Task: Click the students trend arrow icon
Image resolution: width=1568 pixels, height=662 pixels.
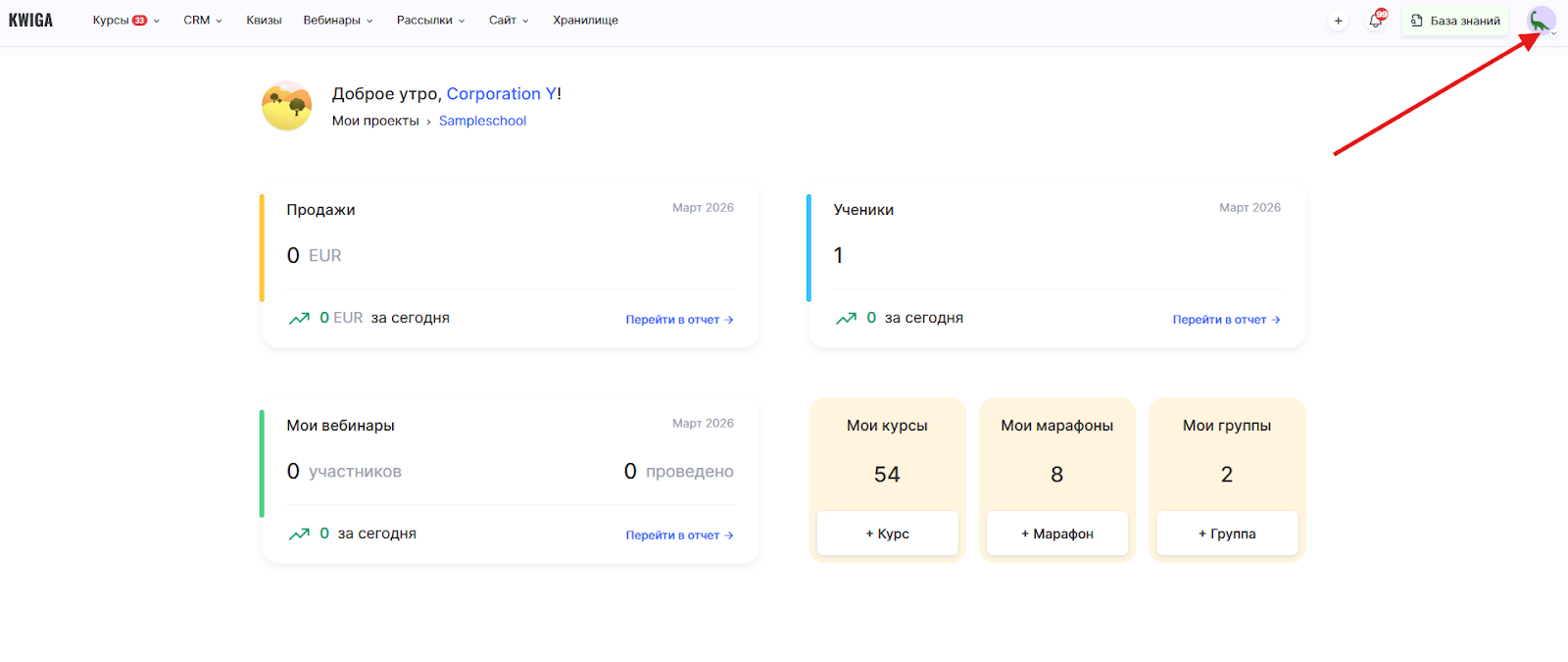Action: (x=846, y=319)
